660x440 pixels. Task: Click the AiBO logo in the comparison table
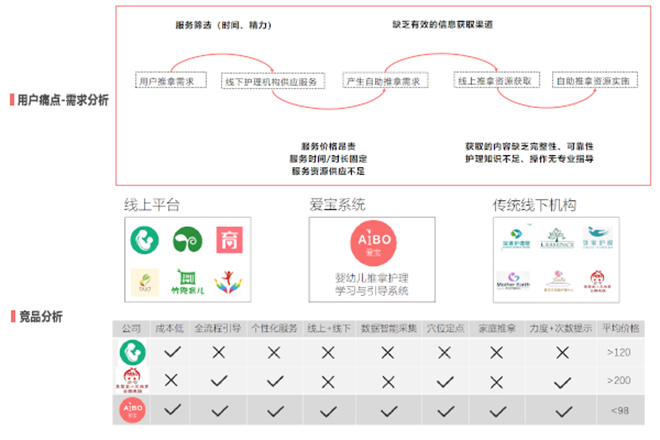[132, 410]
